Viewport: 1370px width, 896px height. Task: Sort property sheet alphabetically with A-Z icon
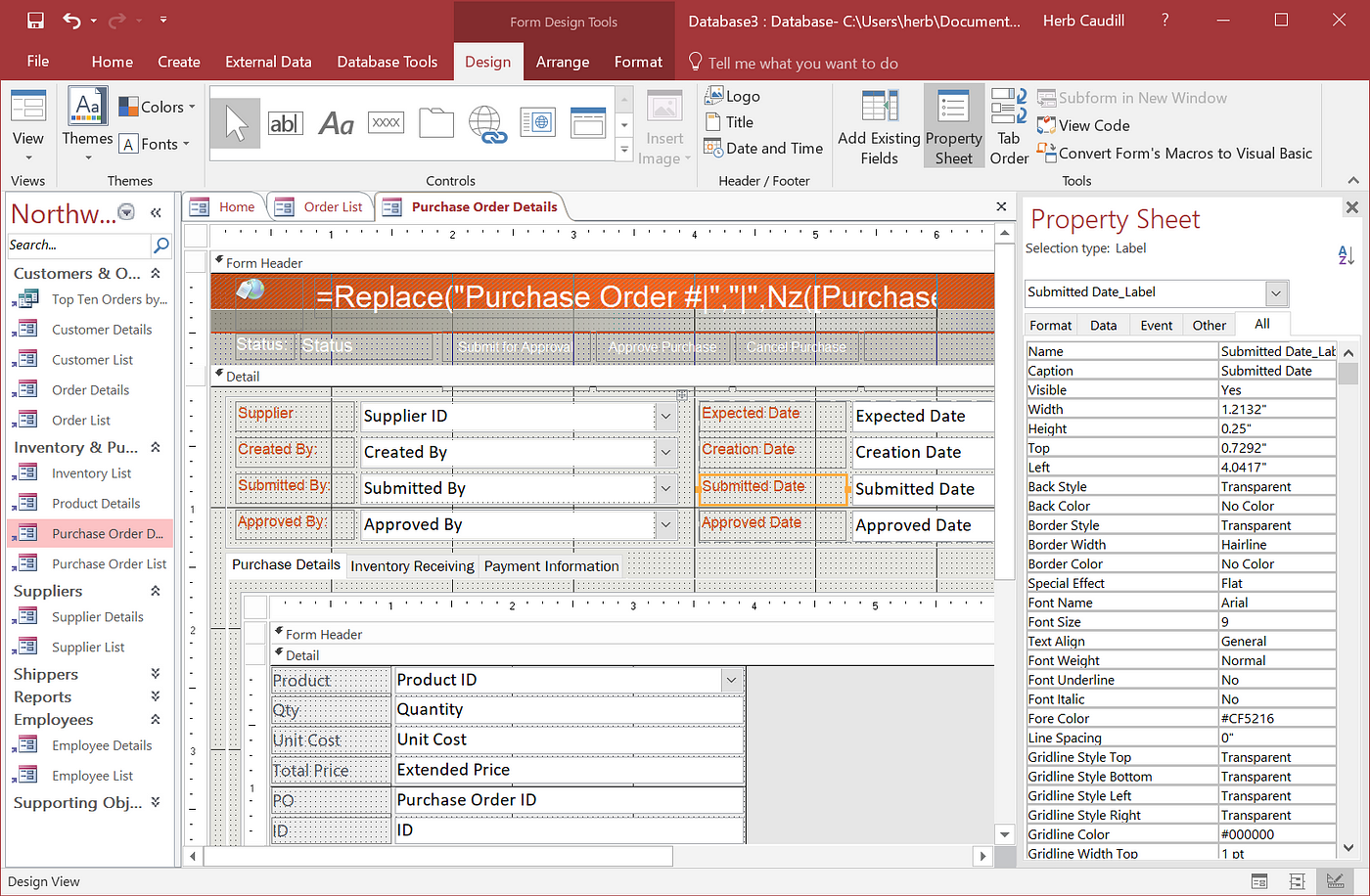pyautogui.click(x=1346, y=255)
